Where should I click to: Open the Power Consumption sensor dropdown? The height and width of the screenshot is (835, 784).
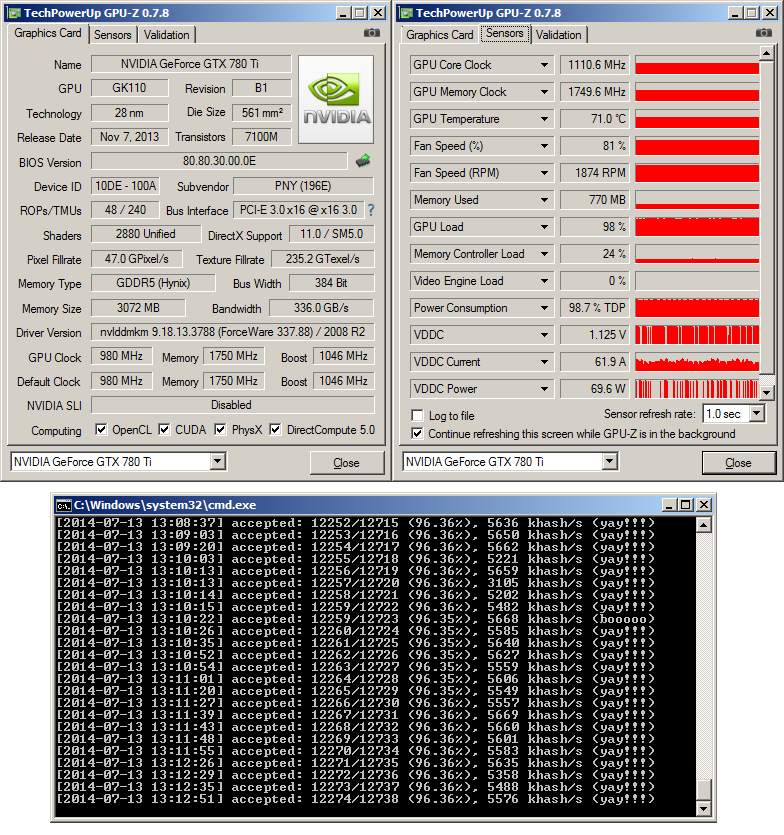click(544, 308)
